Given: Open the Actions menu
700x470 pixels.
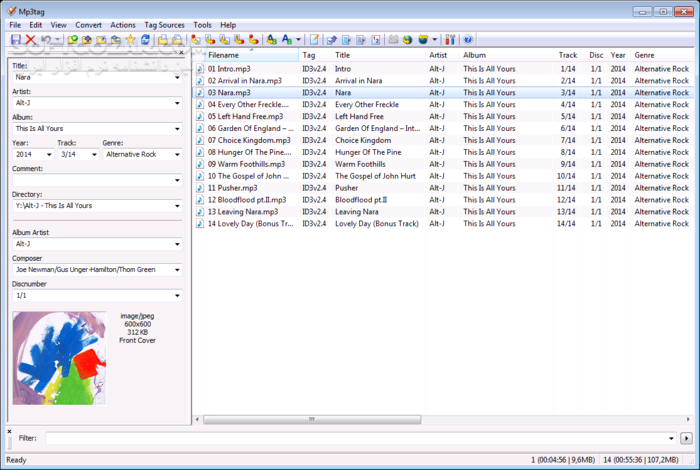Looking at the screenshot, I should pos(123,25).
